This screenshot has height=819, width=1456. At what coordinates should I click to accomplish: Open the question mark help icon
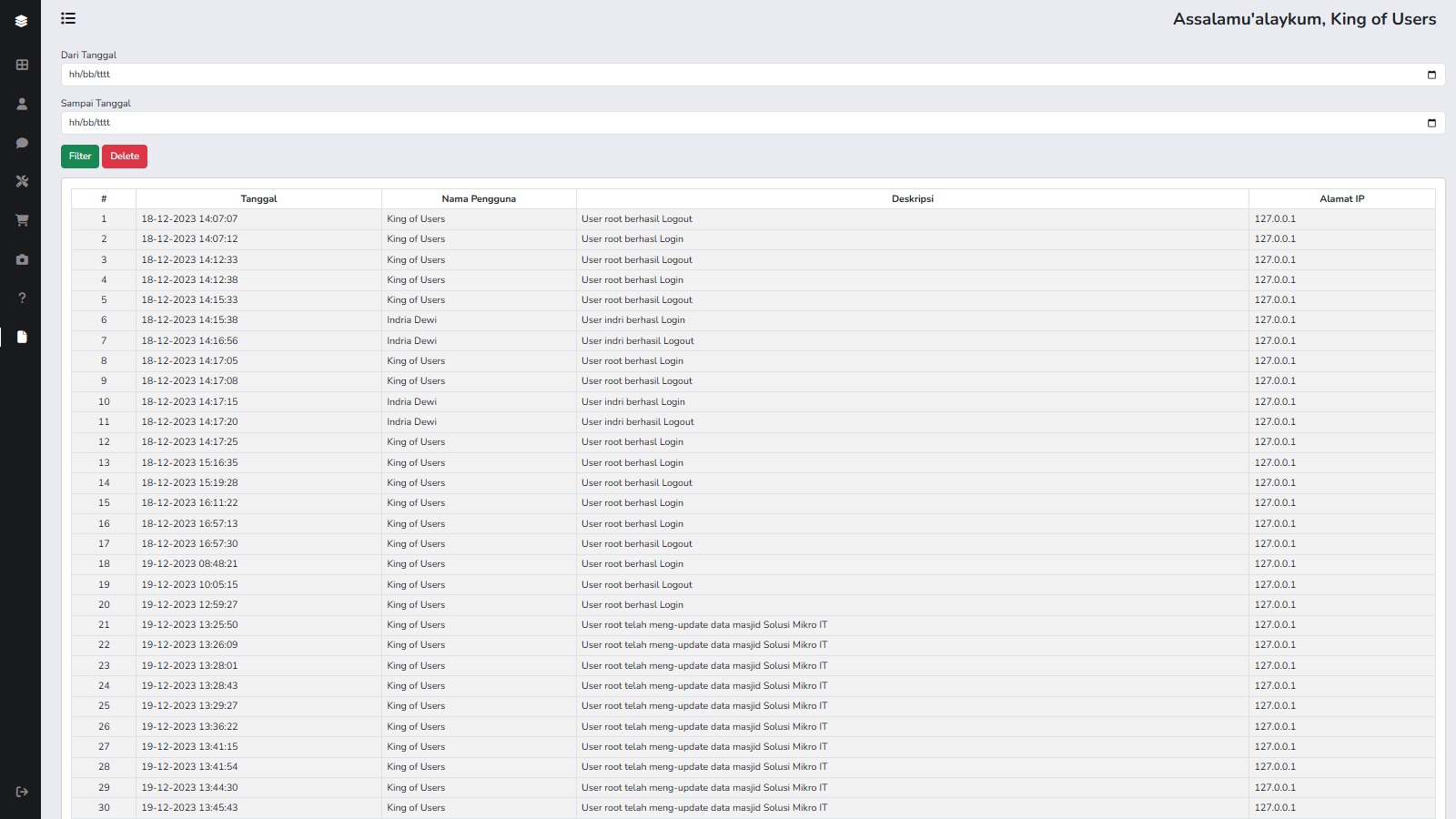[x=22, y=298]
